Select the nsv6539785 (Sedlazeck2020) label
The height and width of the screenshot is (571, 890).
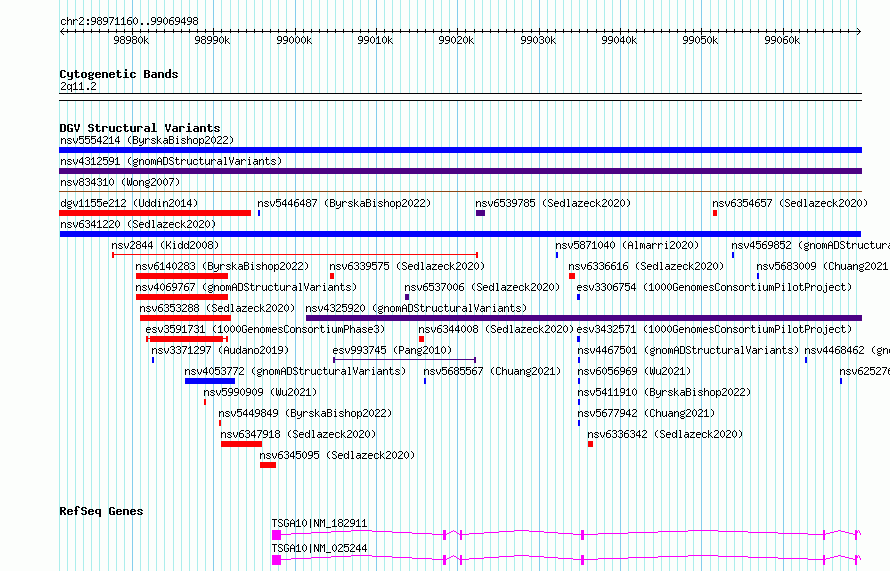(x=553, y=203)
